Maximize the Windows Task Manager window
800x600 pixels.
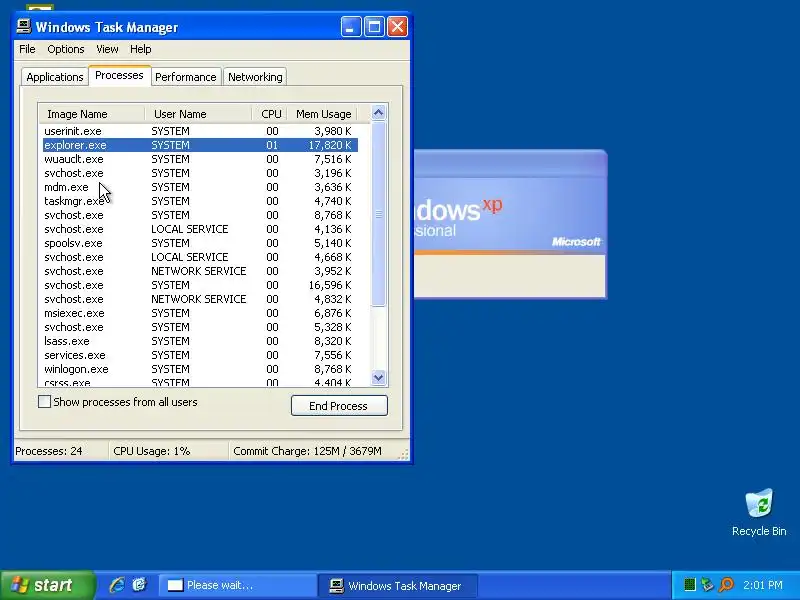click(374, 27)
